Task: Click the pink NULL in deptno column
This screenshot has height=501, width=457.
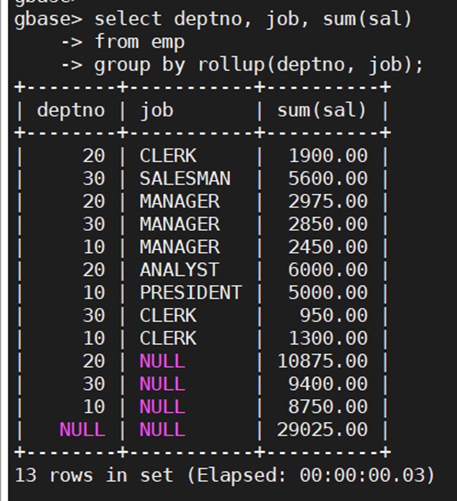Action: coord(82,430)
